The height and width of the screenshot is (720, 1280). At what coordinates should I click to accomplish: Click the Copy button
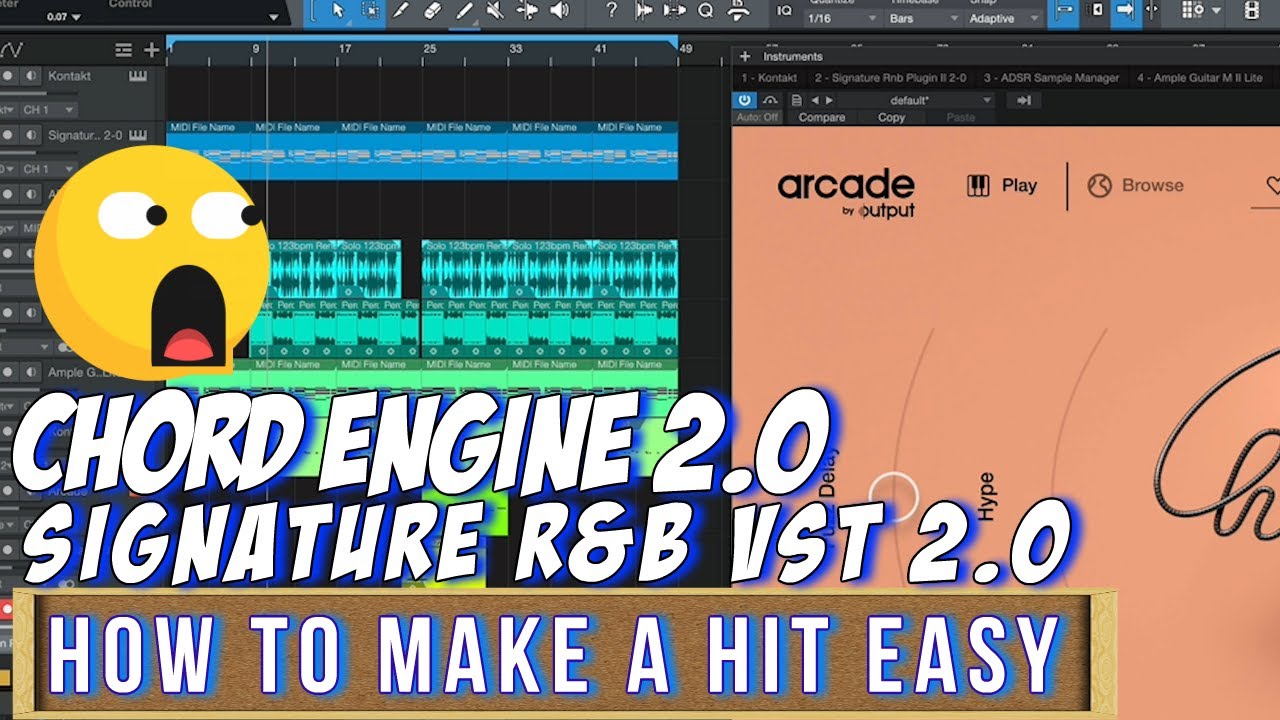pyautogui.click(x=891, y=117)
